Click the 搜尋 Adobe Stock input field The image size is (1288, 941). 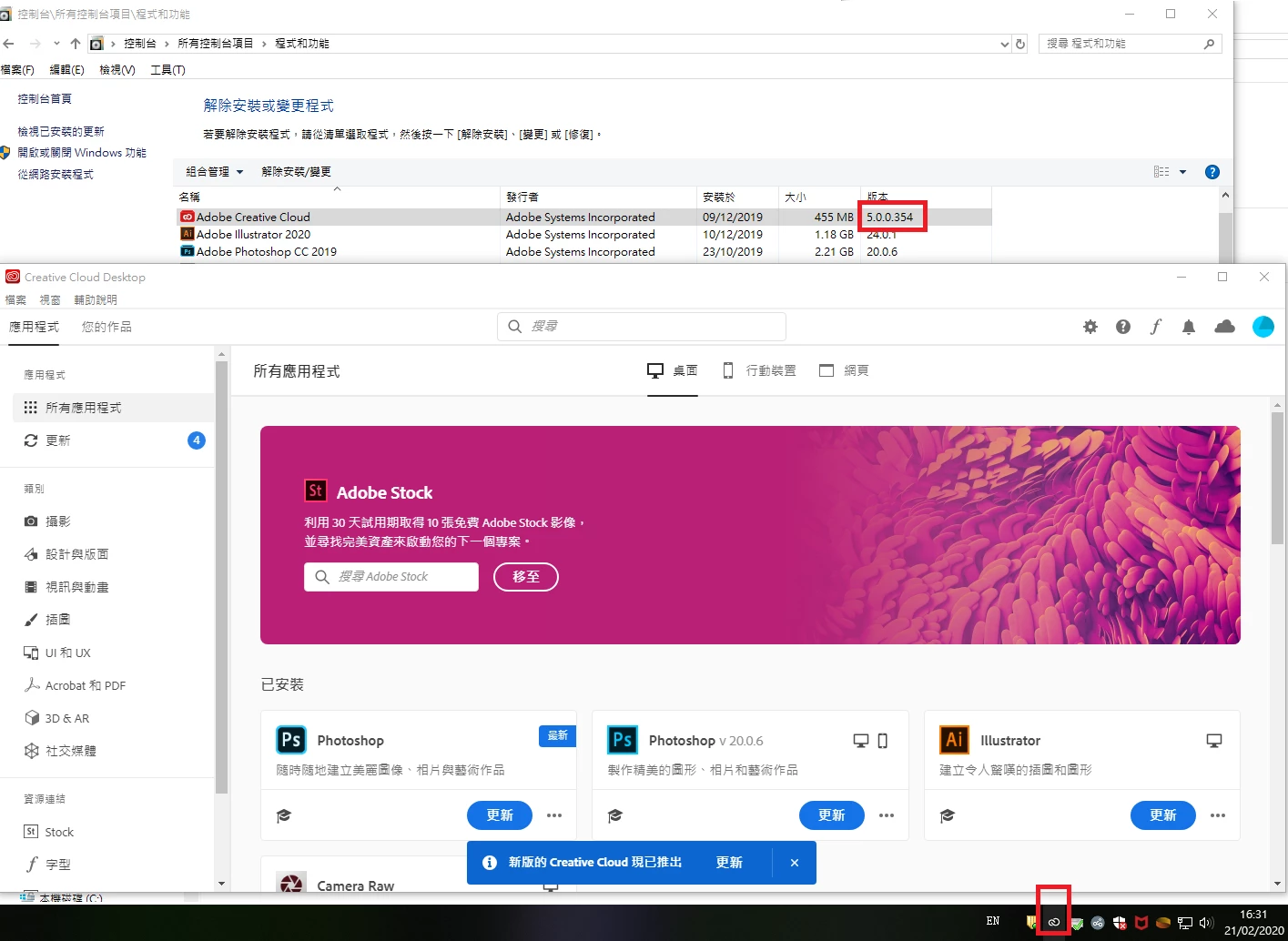pyautogui.click(x=391, y=577)
